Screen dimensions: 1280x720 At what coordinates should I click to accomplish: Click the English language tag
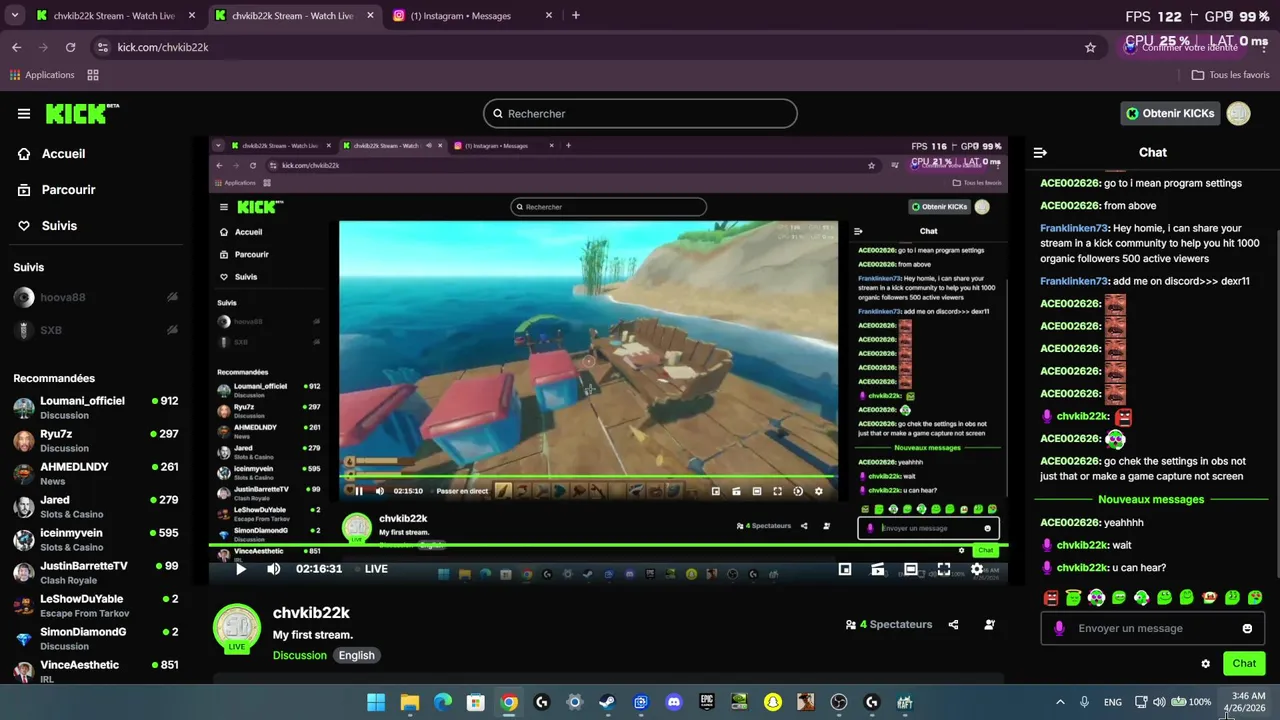point(356,656)
